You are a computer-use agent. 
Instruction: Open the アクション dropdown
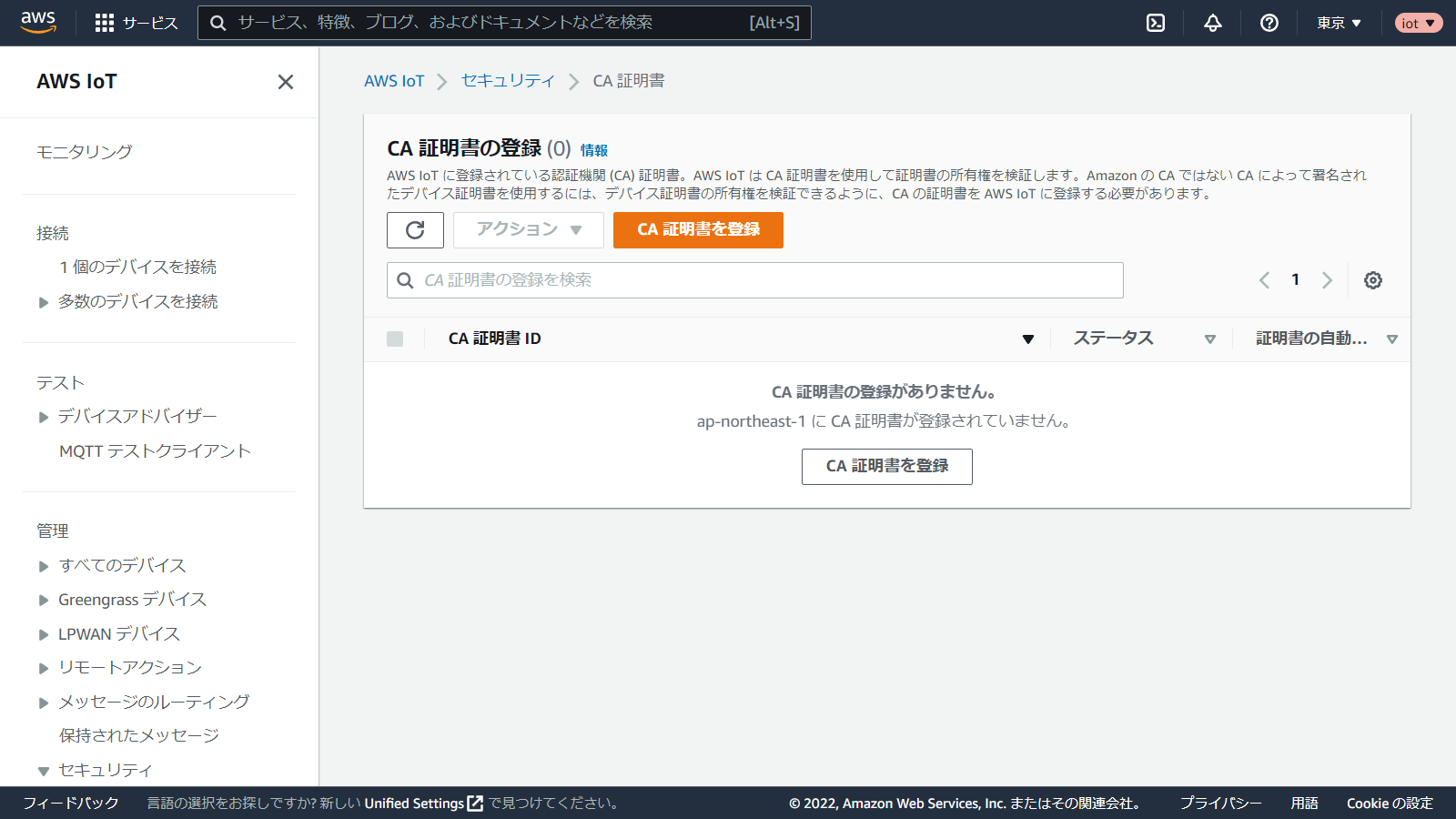click(529, 230)
